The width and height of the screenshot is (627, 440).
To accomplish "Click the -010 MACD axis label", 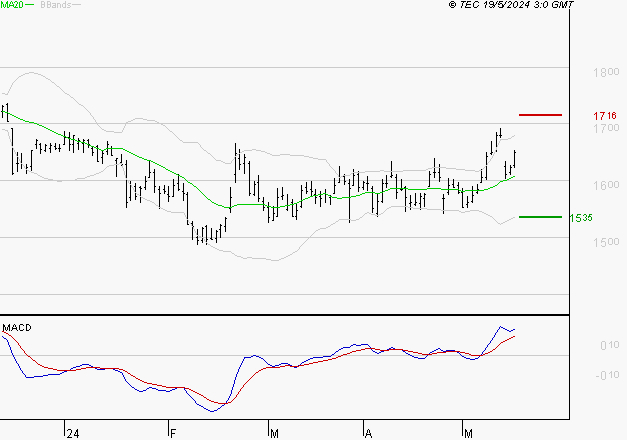I will (607, 375).
